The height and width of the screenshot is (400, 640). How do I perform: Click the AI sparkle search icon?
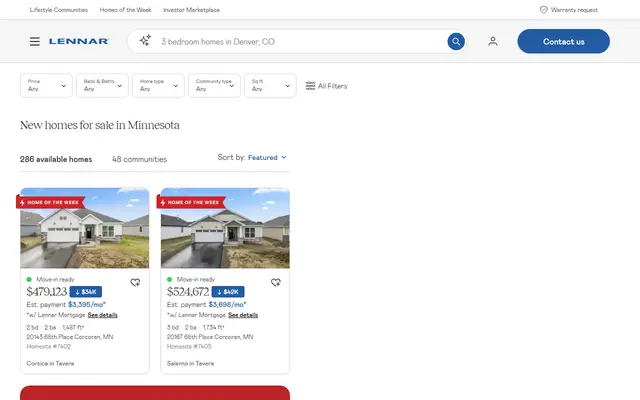pyautogui.click(x=145, y=40)
